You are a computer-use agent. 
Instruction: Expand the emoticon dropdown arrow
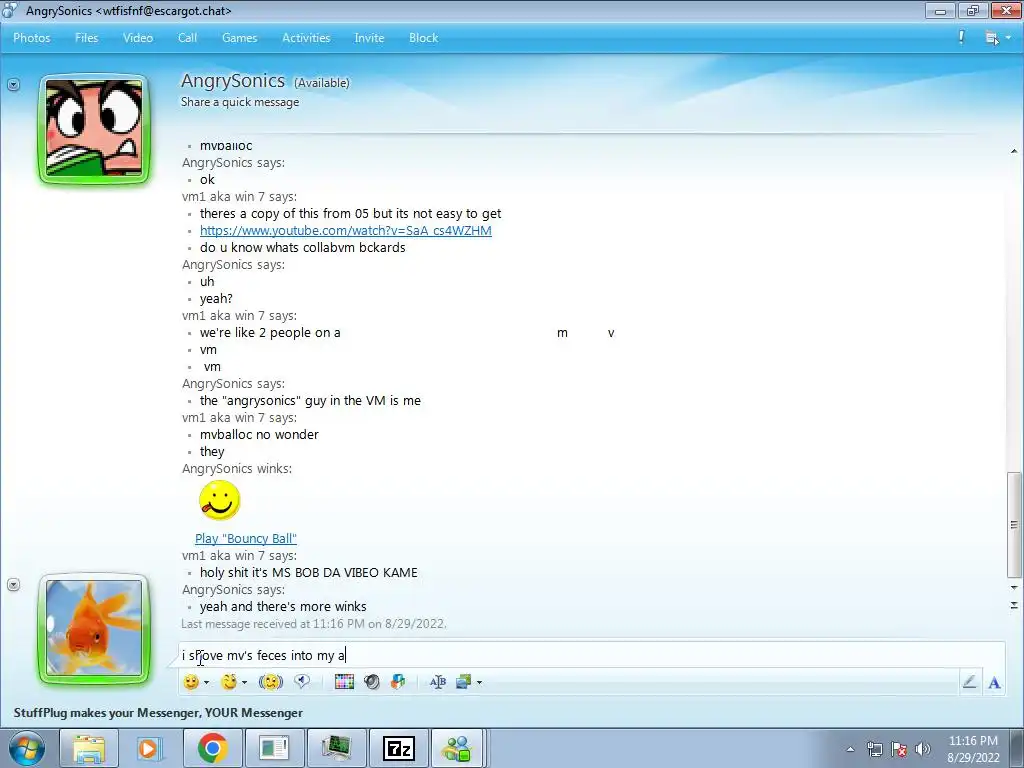coord(206,682)
